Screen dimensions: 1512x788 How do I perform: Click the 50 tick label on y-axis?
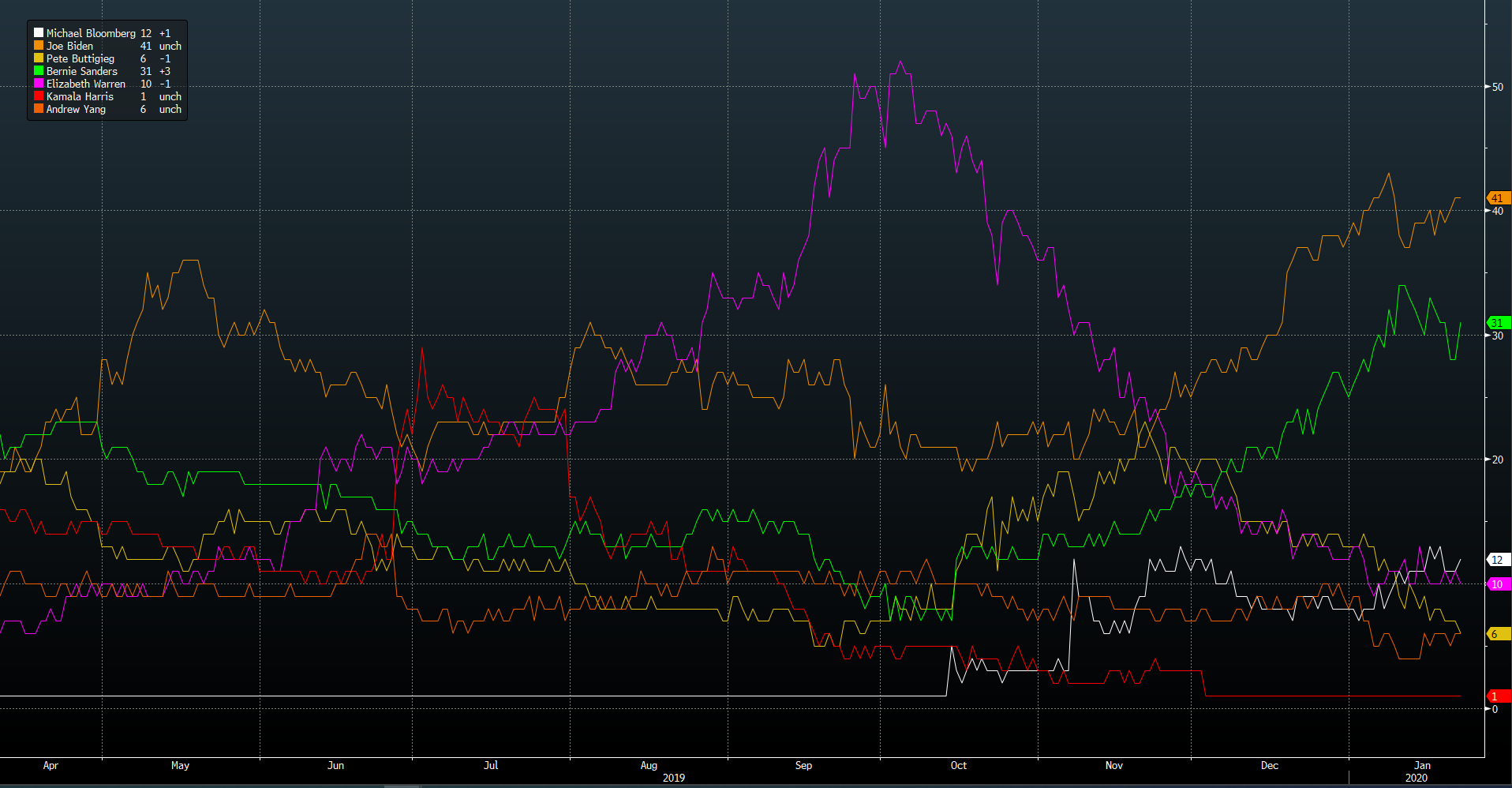pos(1497,87)
